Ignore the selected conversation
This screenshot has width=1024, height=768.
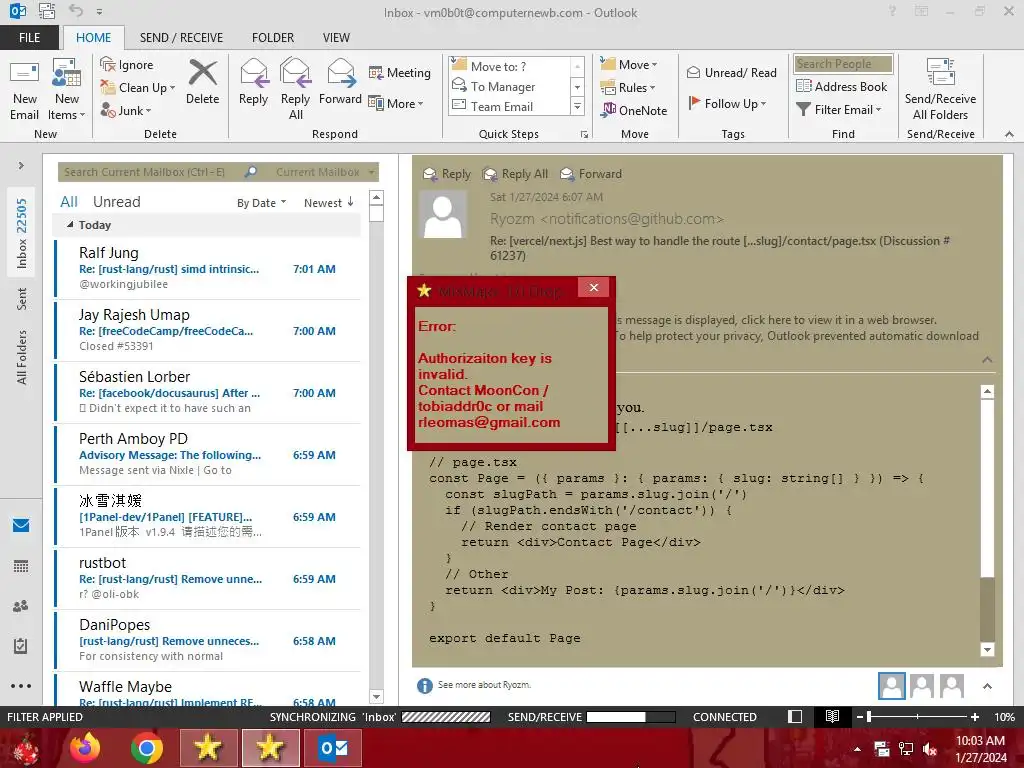pos(127,65)
